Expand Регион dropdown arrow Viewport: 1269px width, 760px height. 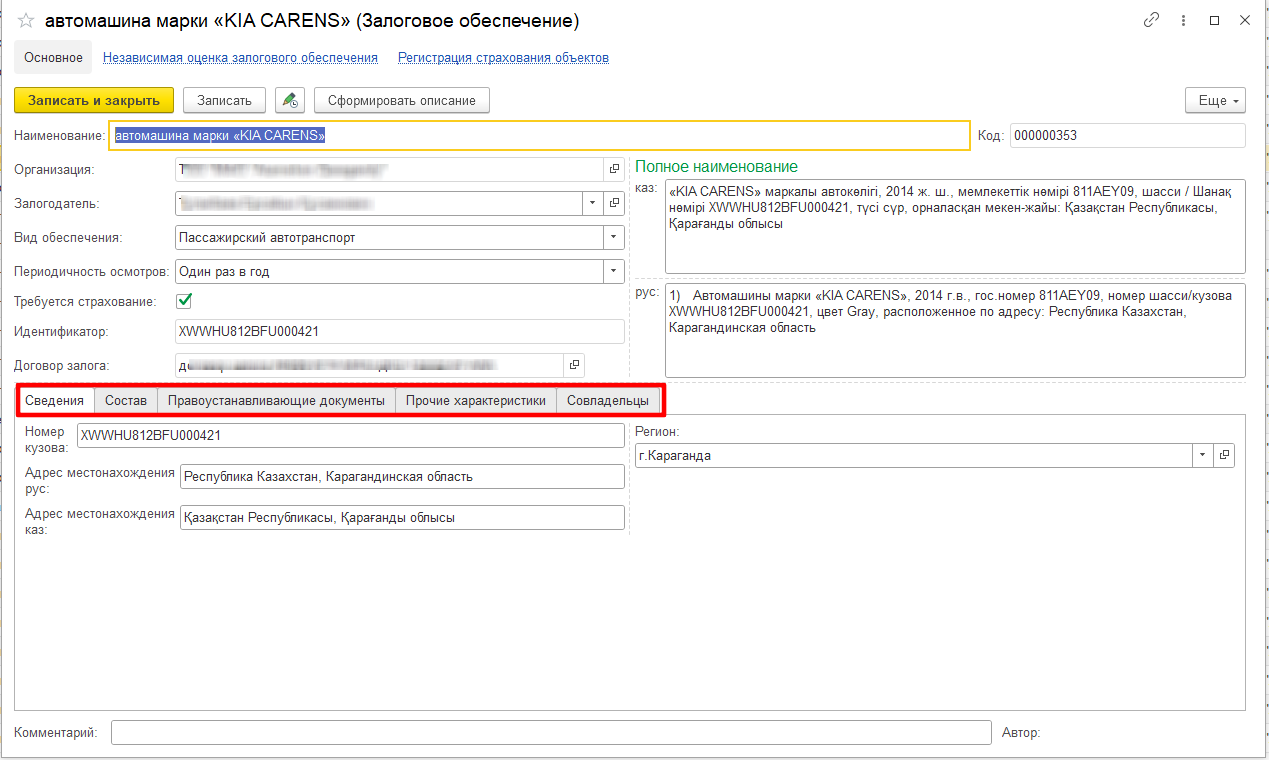1203,455
